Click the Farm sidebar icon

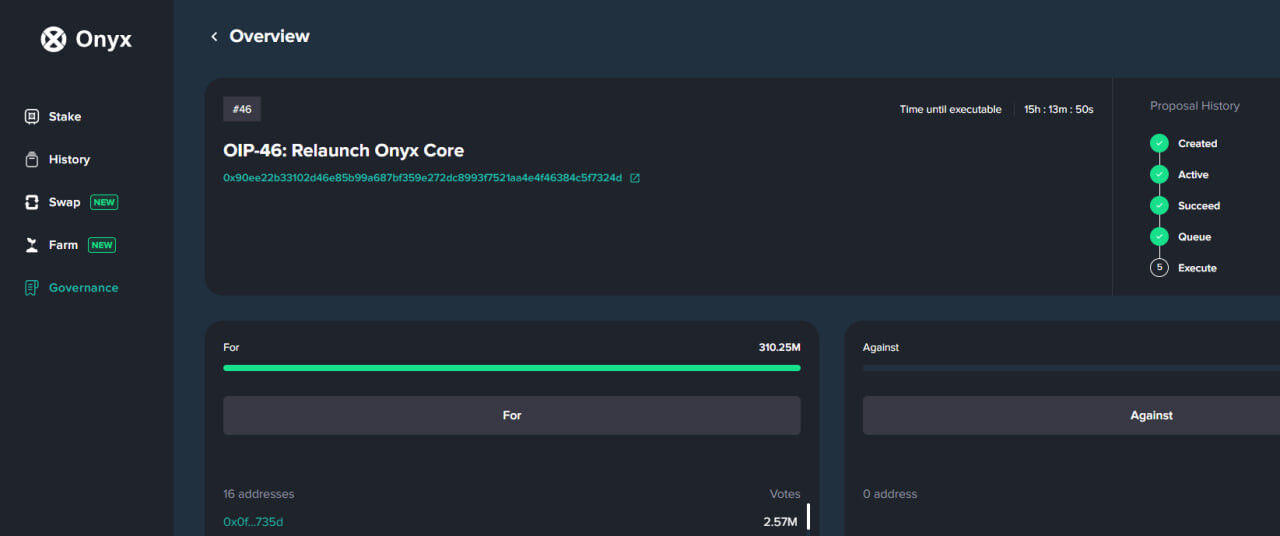(x=32, y=245)
